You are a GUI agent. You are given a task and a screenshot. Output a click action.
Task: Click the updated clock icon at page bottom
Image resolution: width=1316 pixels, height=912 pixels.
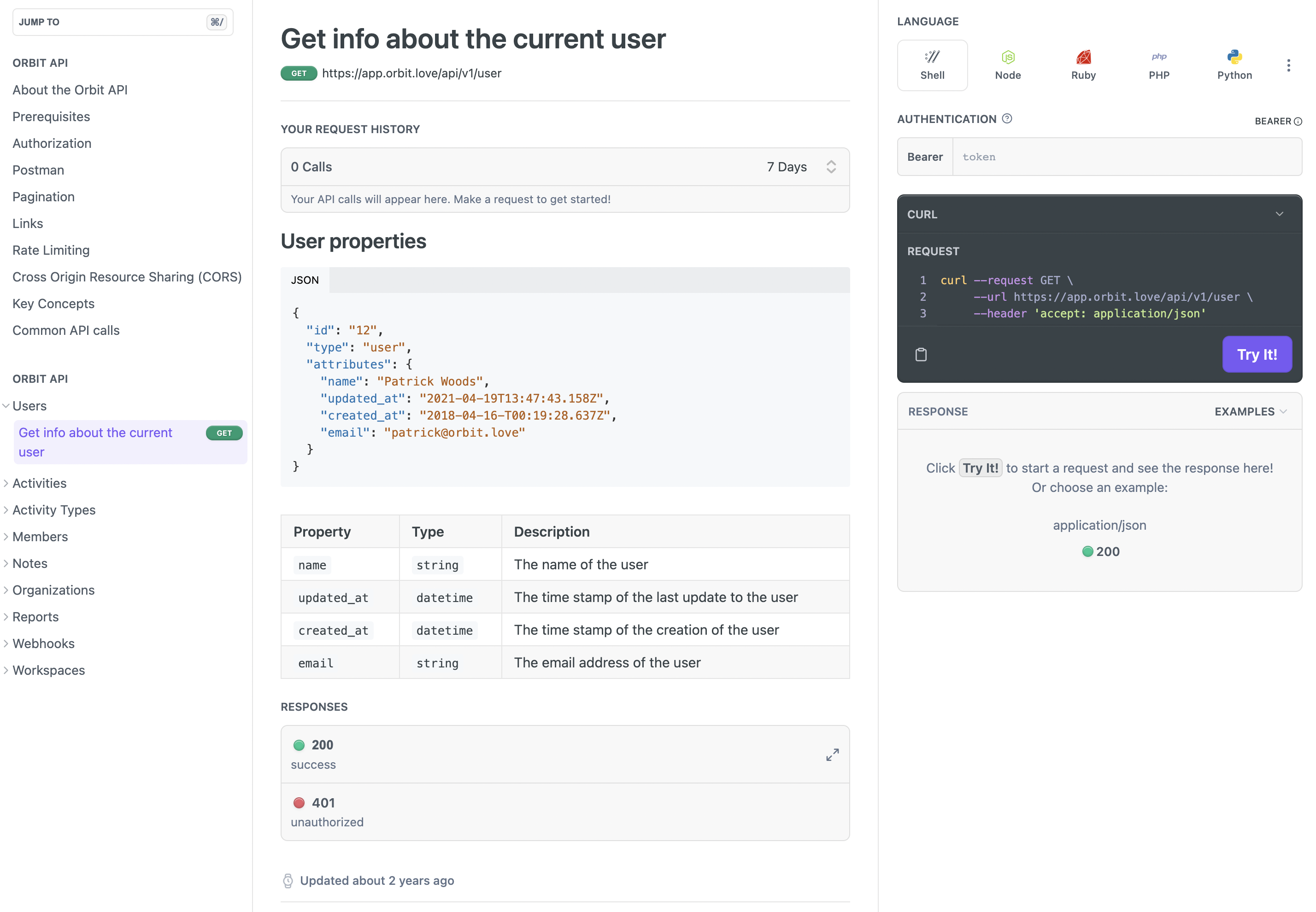pos(288,881)
